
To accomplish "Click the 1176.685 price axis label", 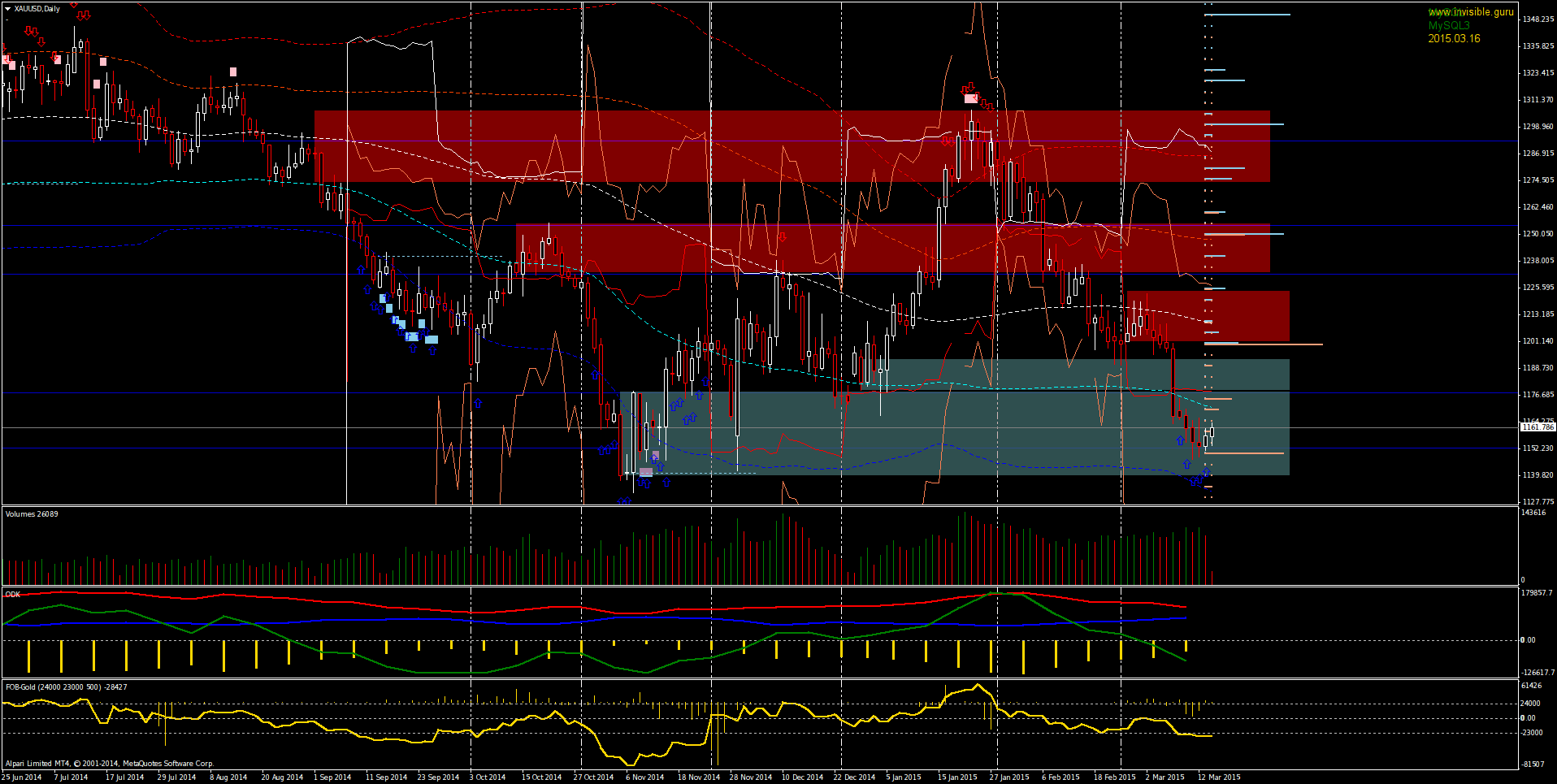I will coord(1537,394).
